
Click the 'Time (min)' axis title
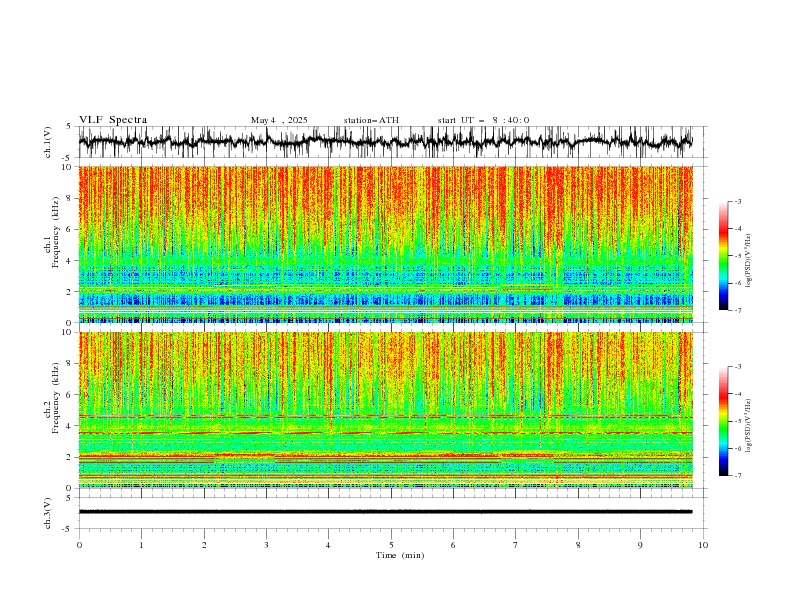click(400, 555)
